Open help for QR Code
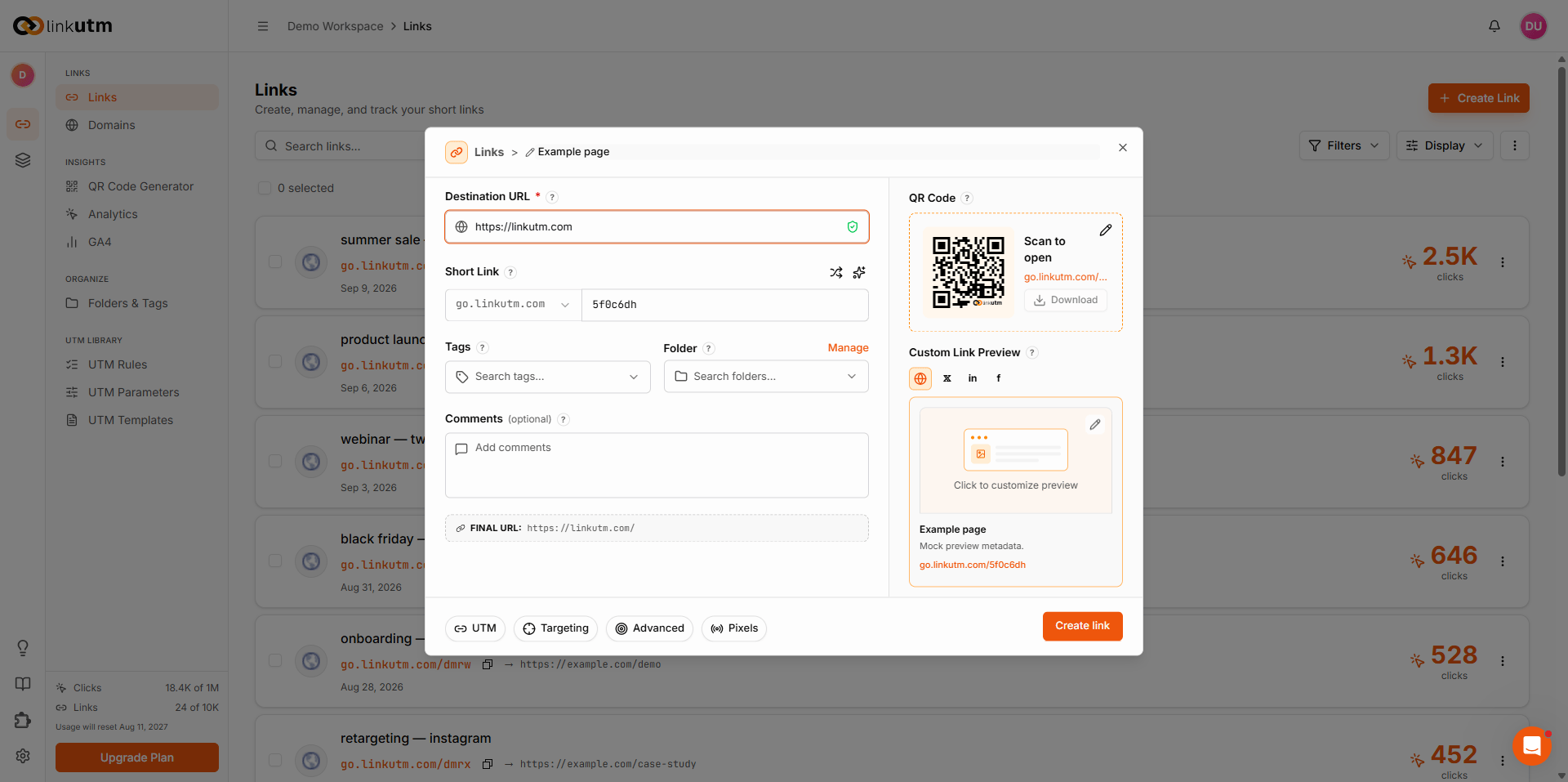Viewport: 1568px width, 782px height. [967, 198]
